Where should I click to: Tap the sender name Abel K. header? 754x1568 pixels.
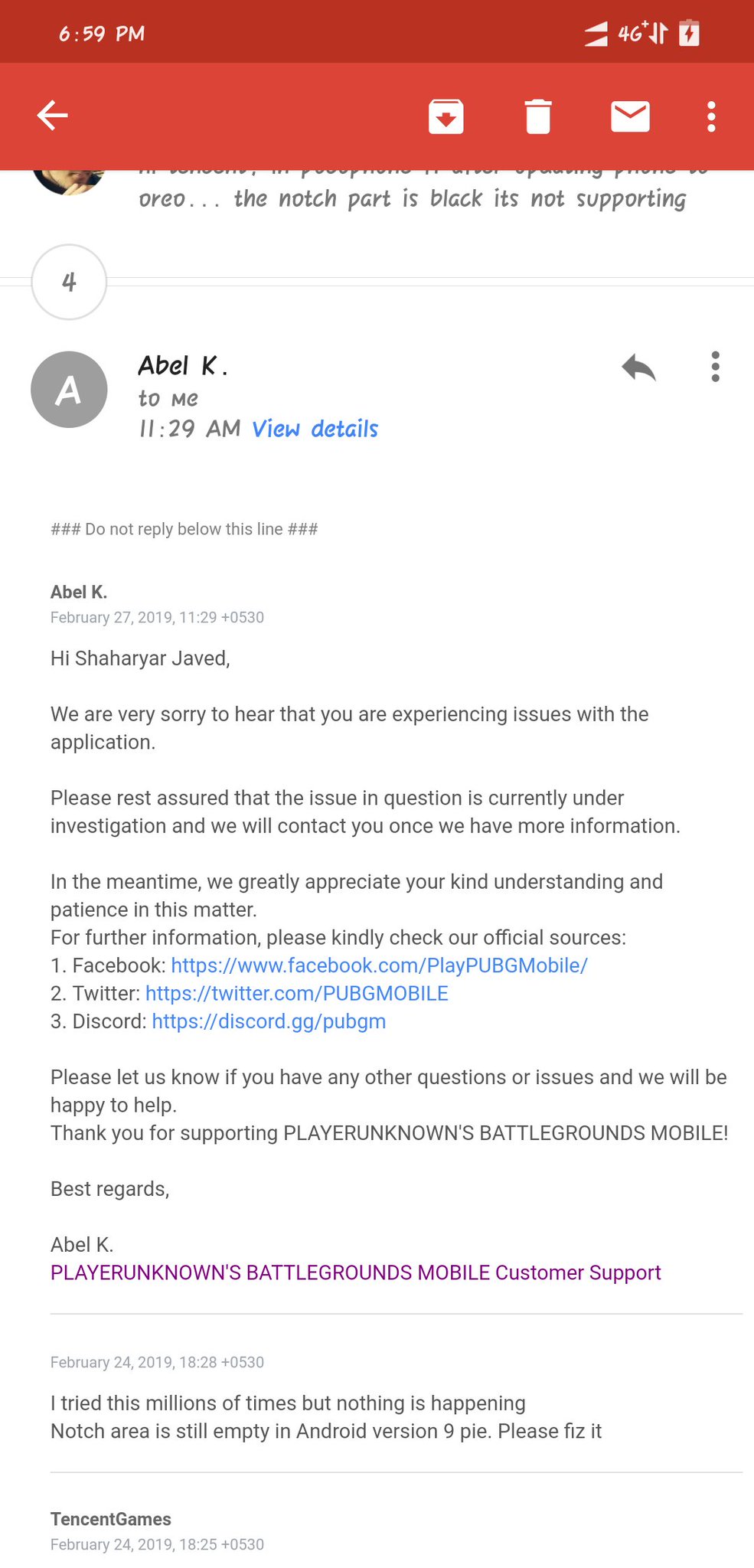183,366
